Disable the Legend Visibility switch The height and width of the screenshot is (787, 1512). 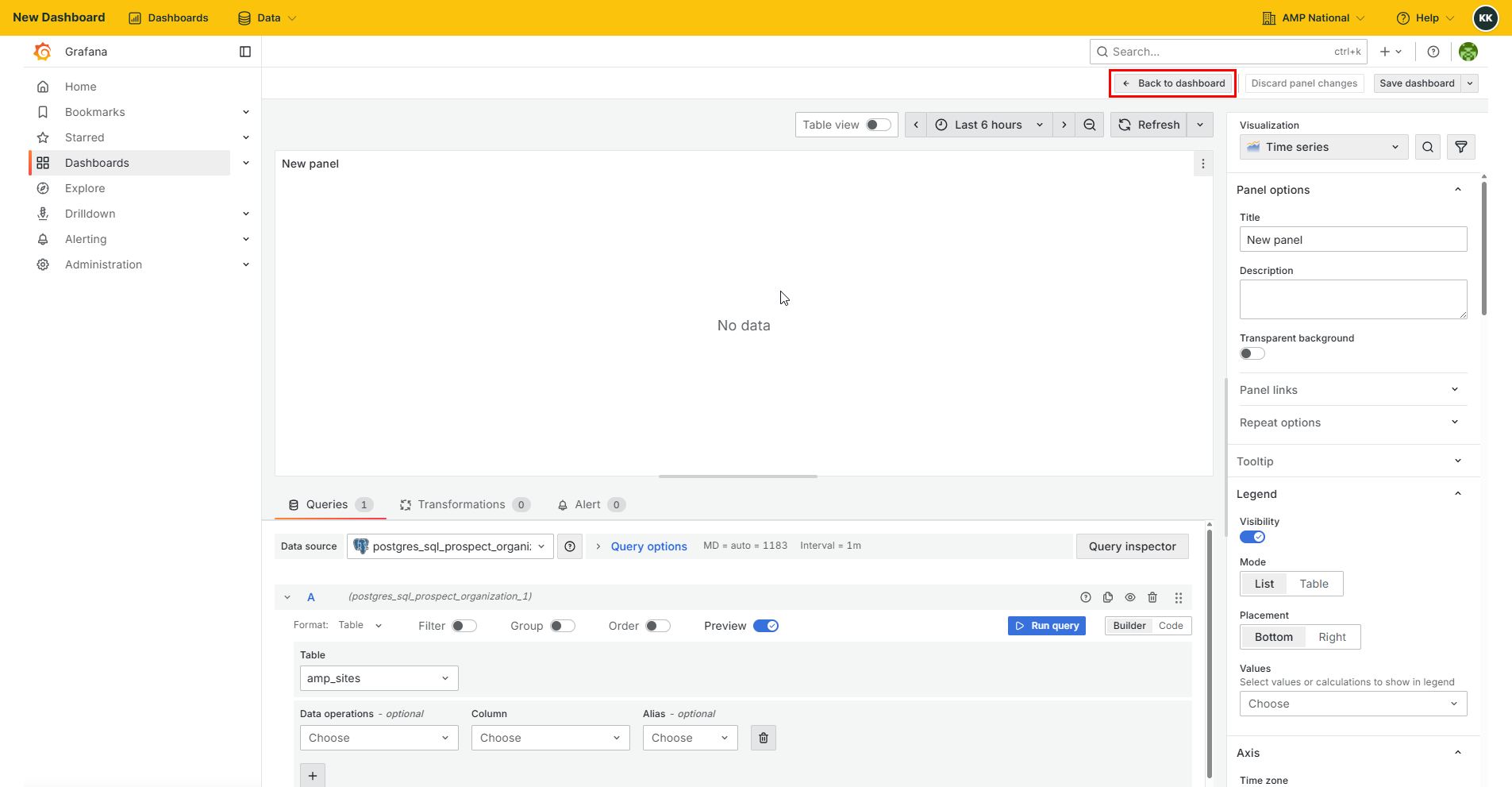pyautogui.click(x=1252, y=537)
